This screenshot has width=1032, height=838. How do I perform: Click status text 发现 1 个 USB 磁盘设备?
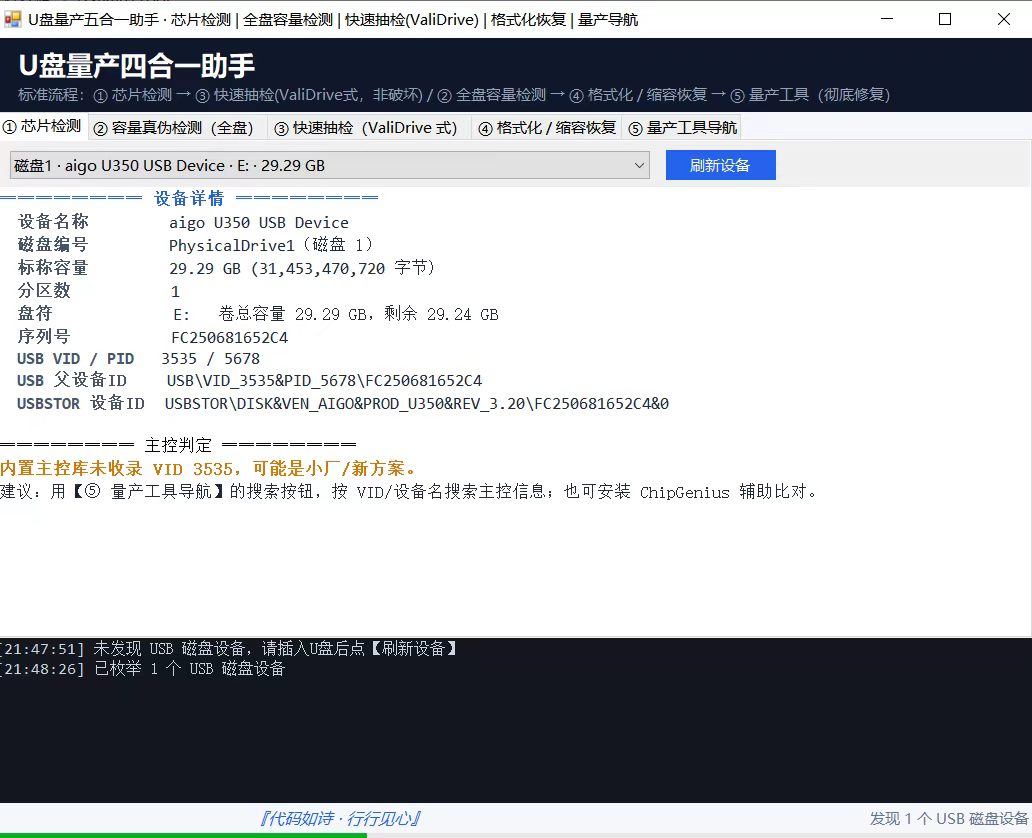tap(948, 818)
